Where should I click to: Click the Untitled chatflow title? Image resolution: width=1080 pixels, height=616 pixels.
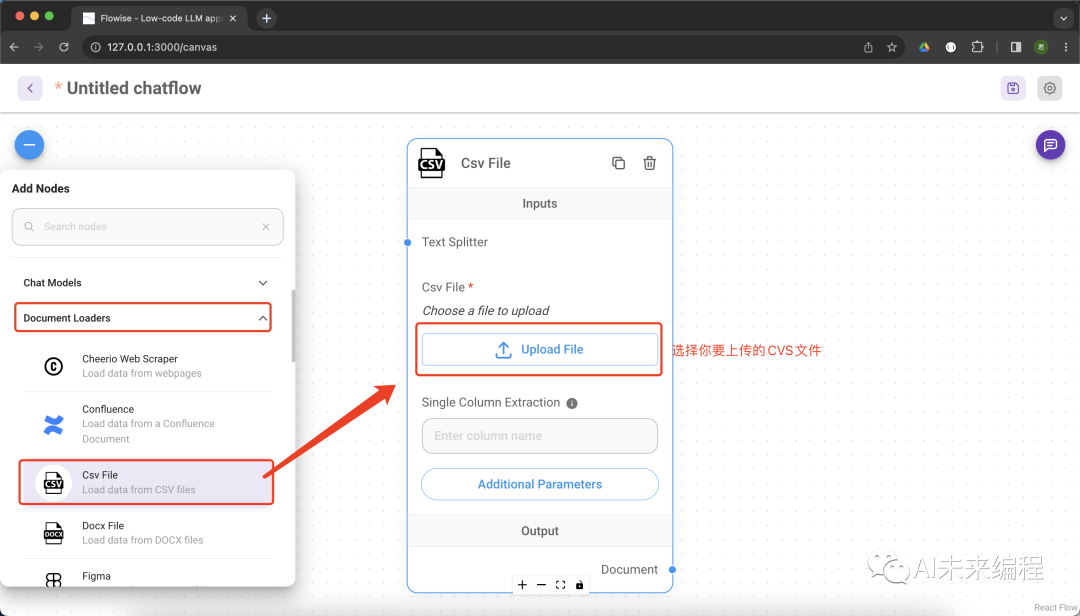pyautogui.click(x=134, y=88)
